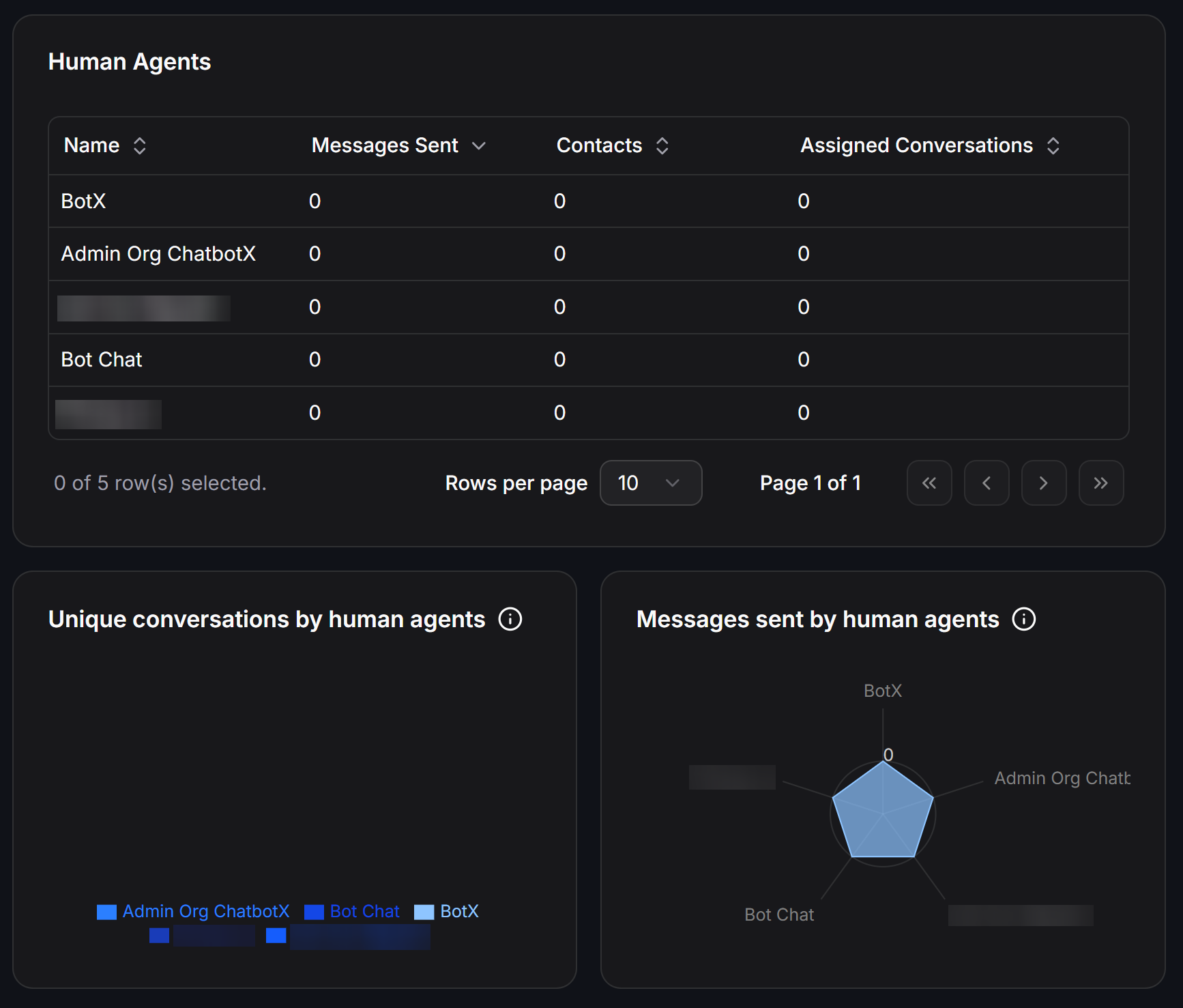
Task: Click Bot Chat legend label
Action: pos(365,911)
